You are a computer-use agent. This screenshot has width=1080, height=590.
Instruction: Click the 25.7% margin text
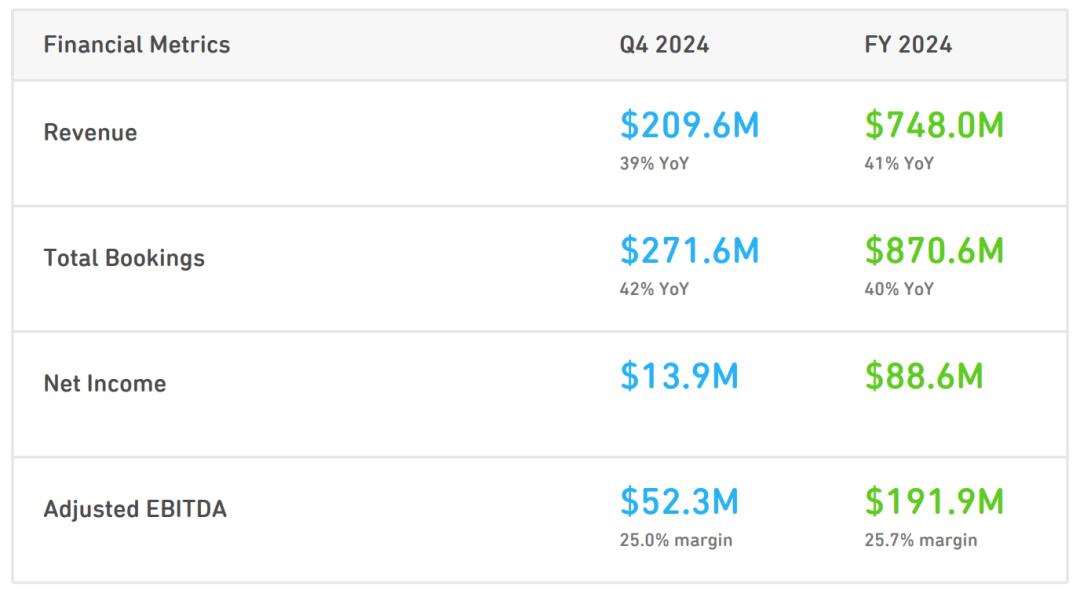921,540
